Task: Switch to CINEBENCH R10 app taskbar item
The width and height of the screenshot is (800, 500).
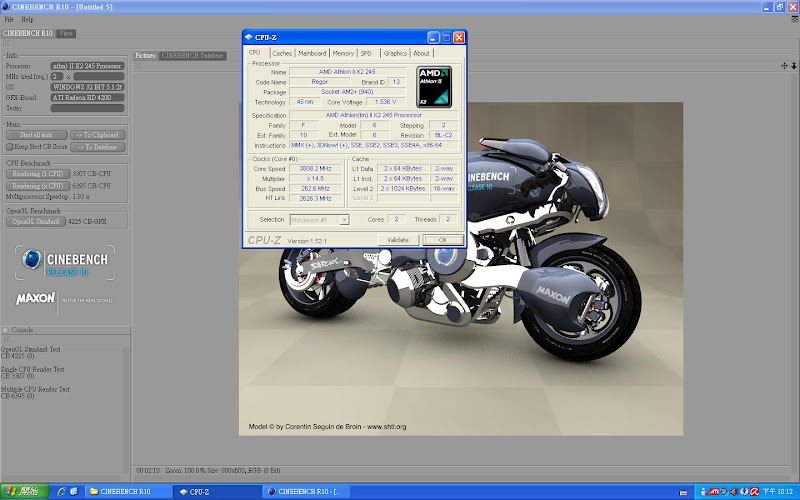Action: 308,491
